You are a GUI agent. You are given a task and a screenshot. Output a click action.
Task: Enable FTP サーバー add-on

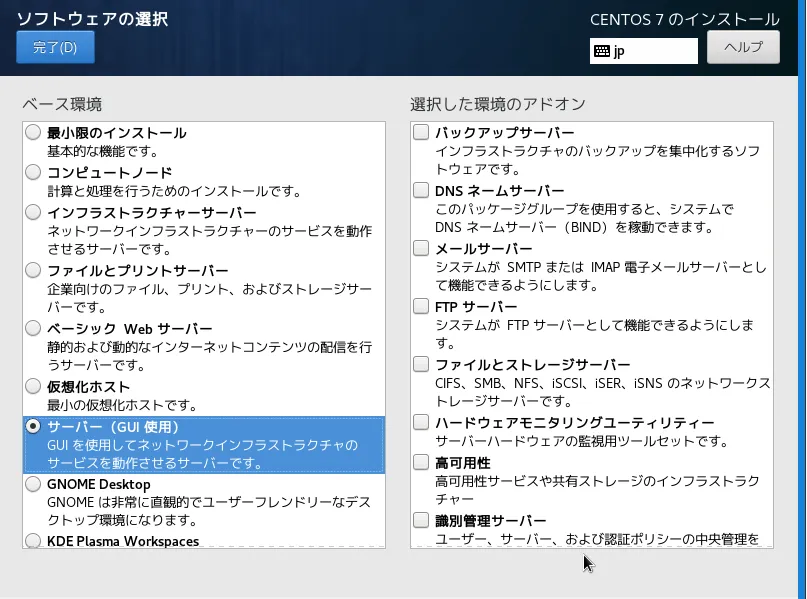pyautogui.click(x=421, y=306)
